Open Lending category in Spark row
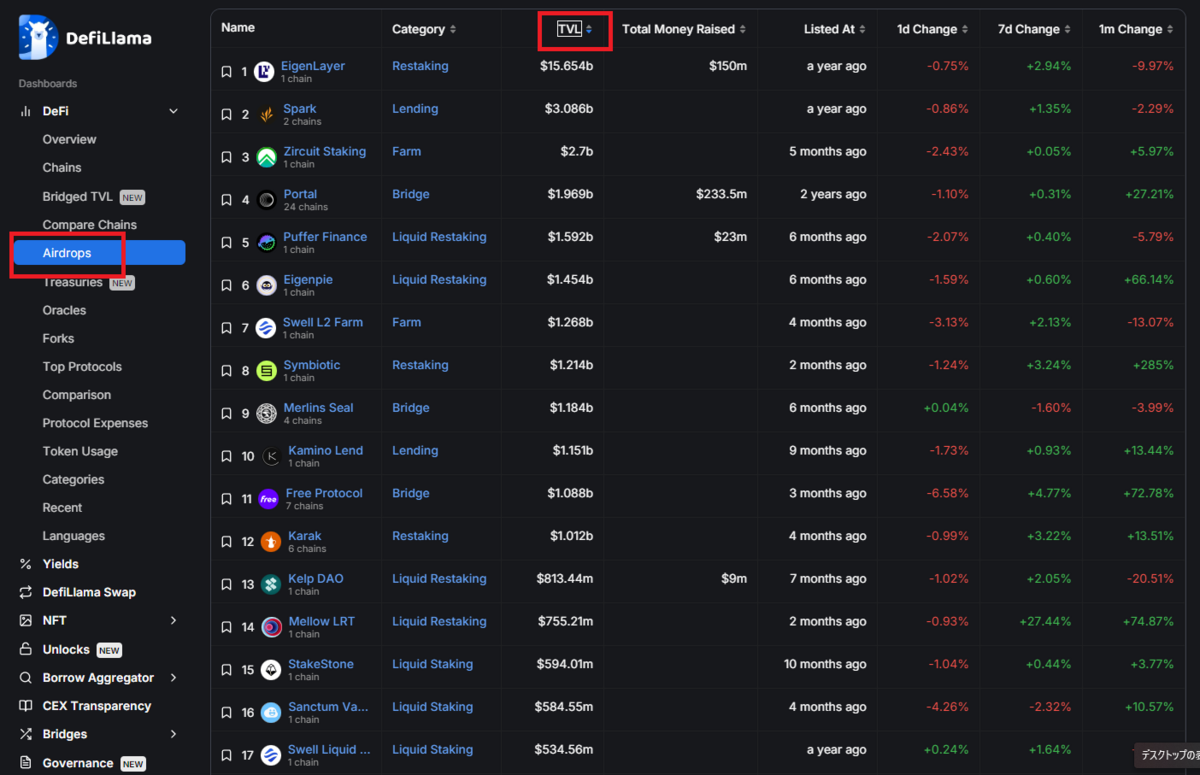Viewport: 1200px width, 775px height. tap(415, 109)
